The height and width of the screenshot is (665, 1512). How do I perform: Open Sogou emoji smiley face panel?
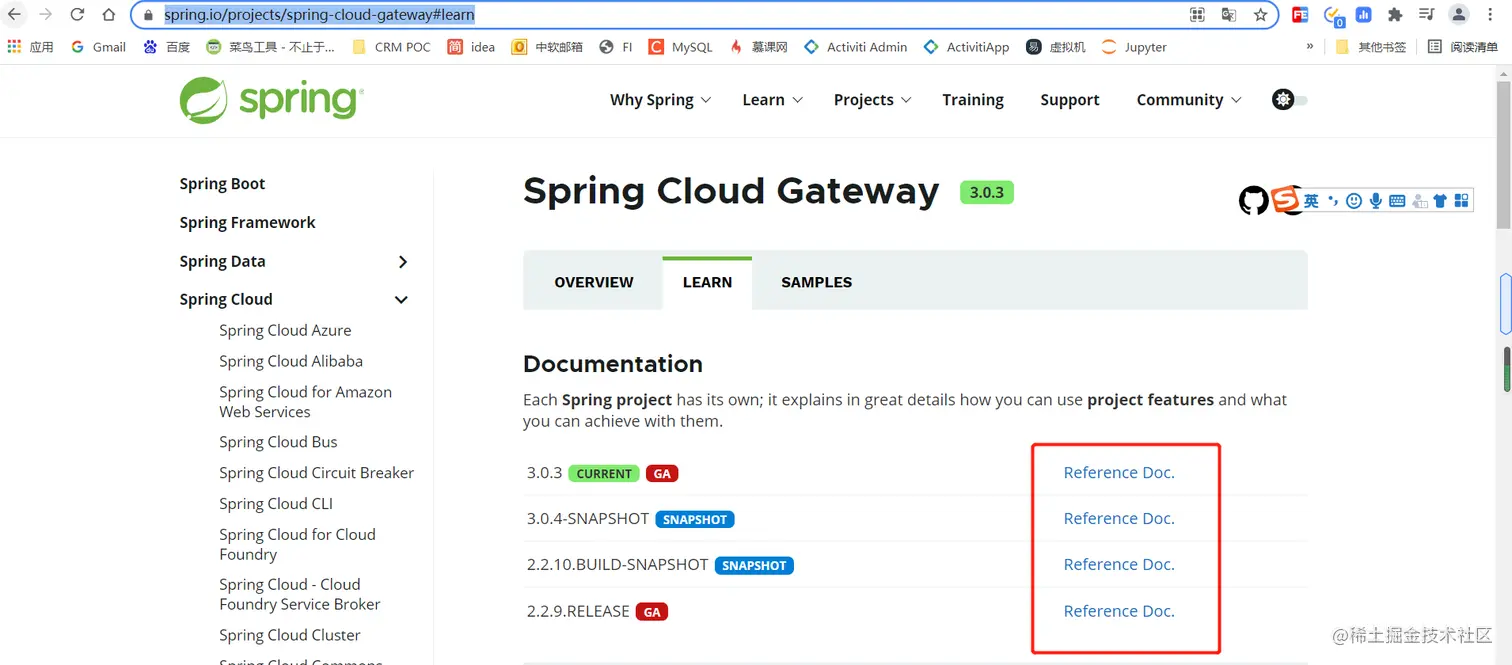[1354, 201]
